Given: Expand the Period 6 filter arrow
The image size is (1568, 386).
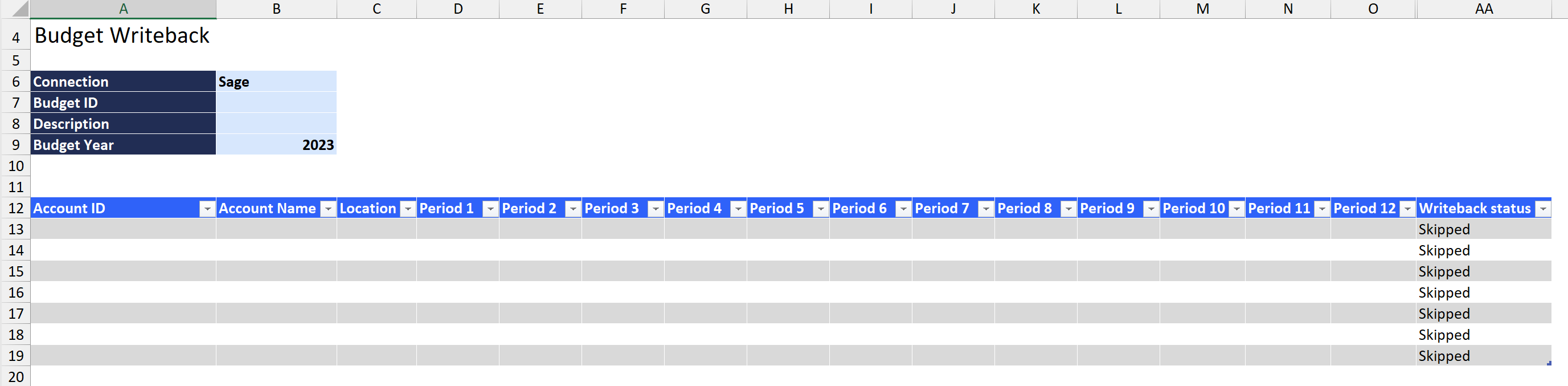Looking at the screenshot, I should coord(904,209).
